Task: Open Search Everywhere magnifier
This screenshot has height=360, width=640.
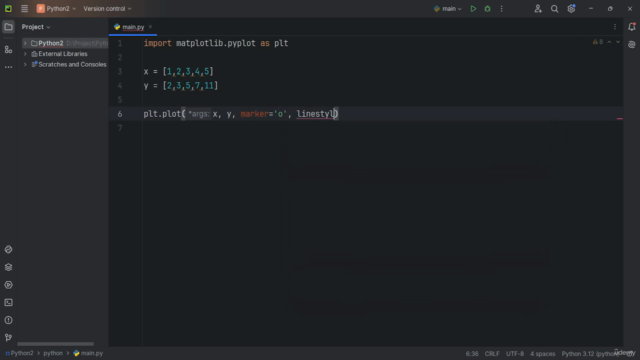Action: tap(554, 9)
